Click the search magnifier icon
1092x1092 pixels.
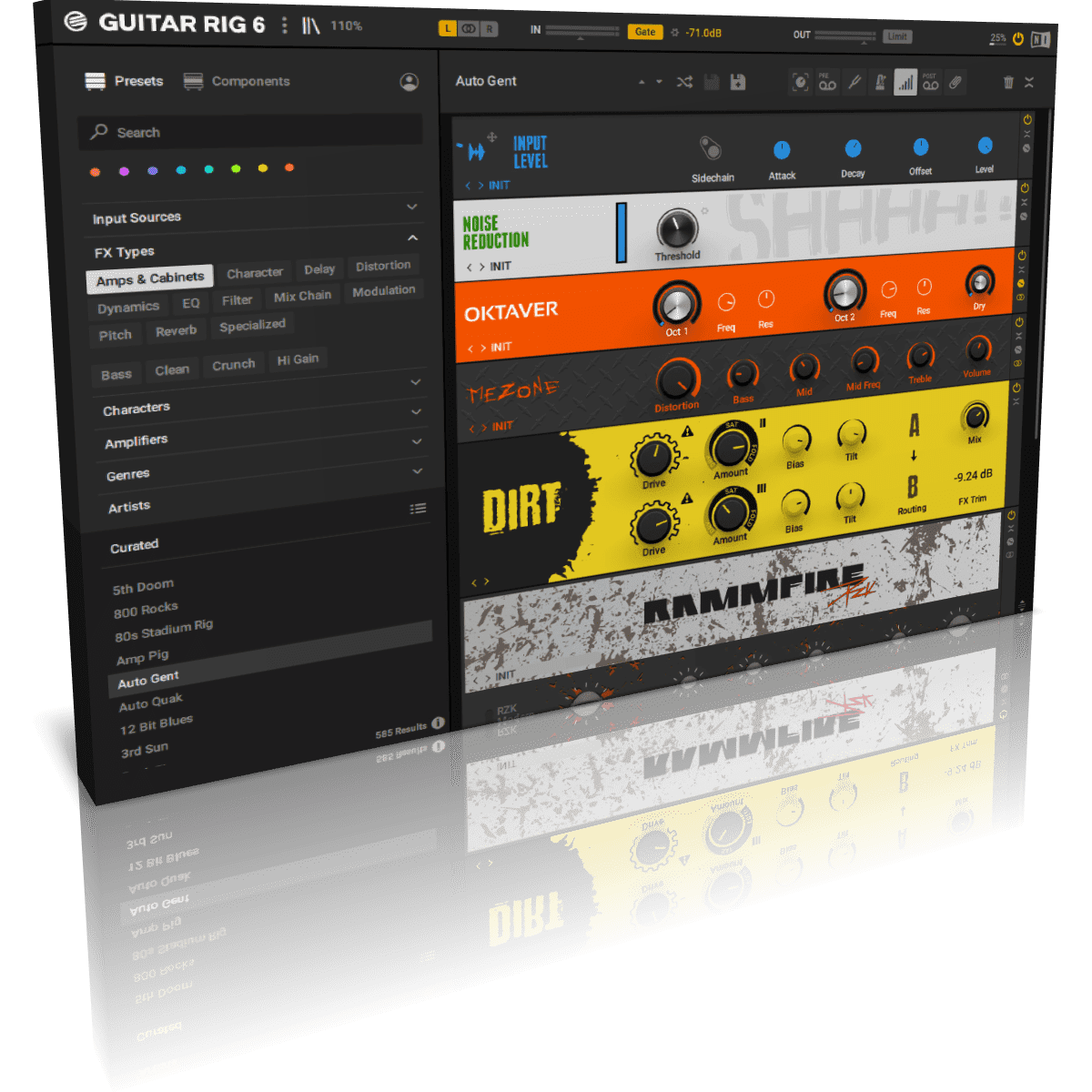pos(99,132)
